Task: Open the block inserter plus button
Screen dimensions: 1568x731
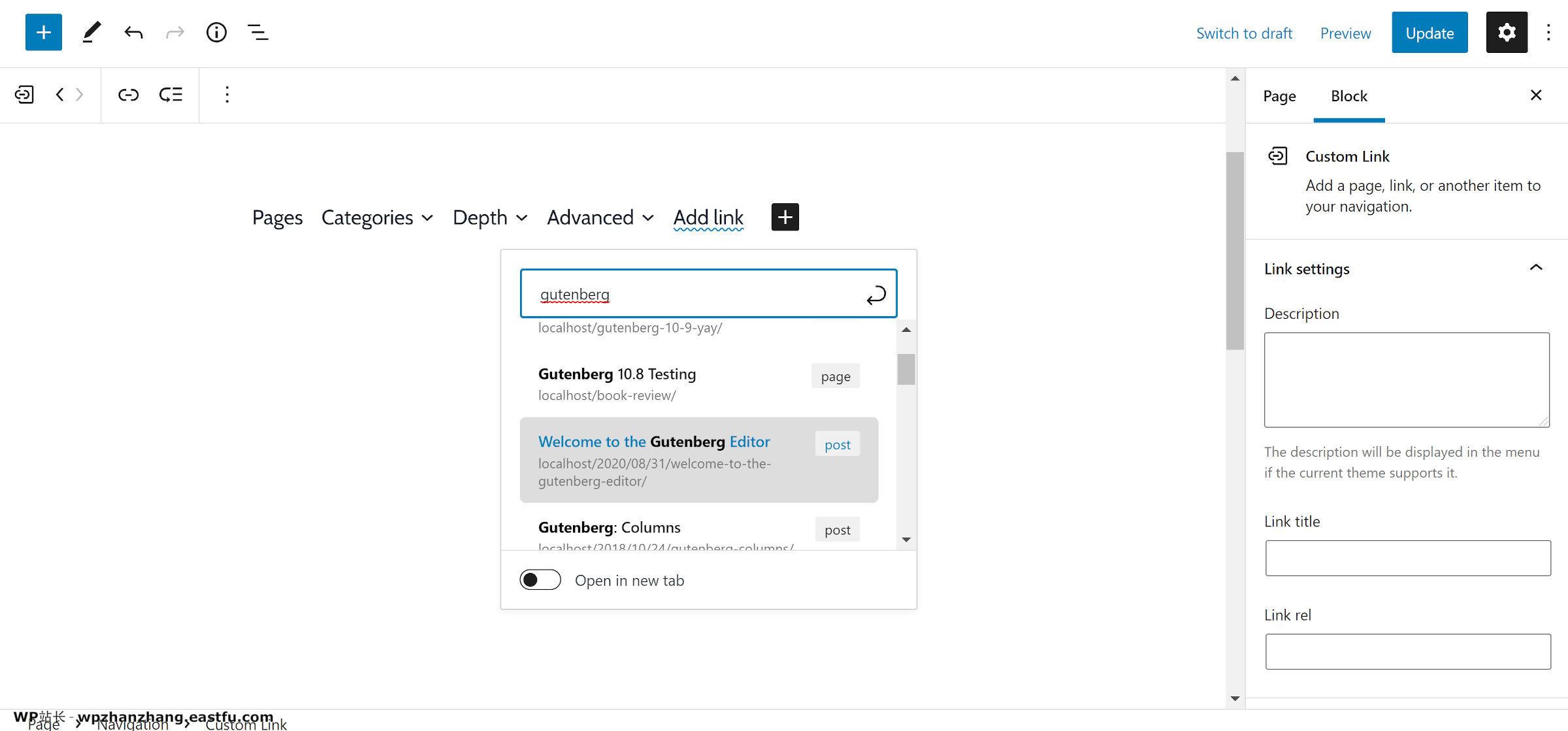Action: tap(44, 32)
